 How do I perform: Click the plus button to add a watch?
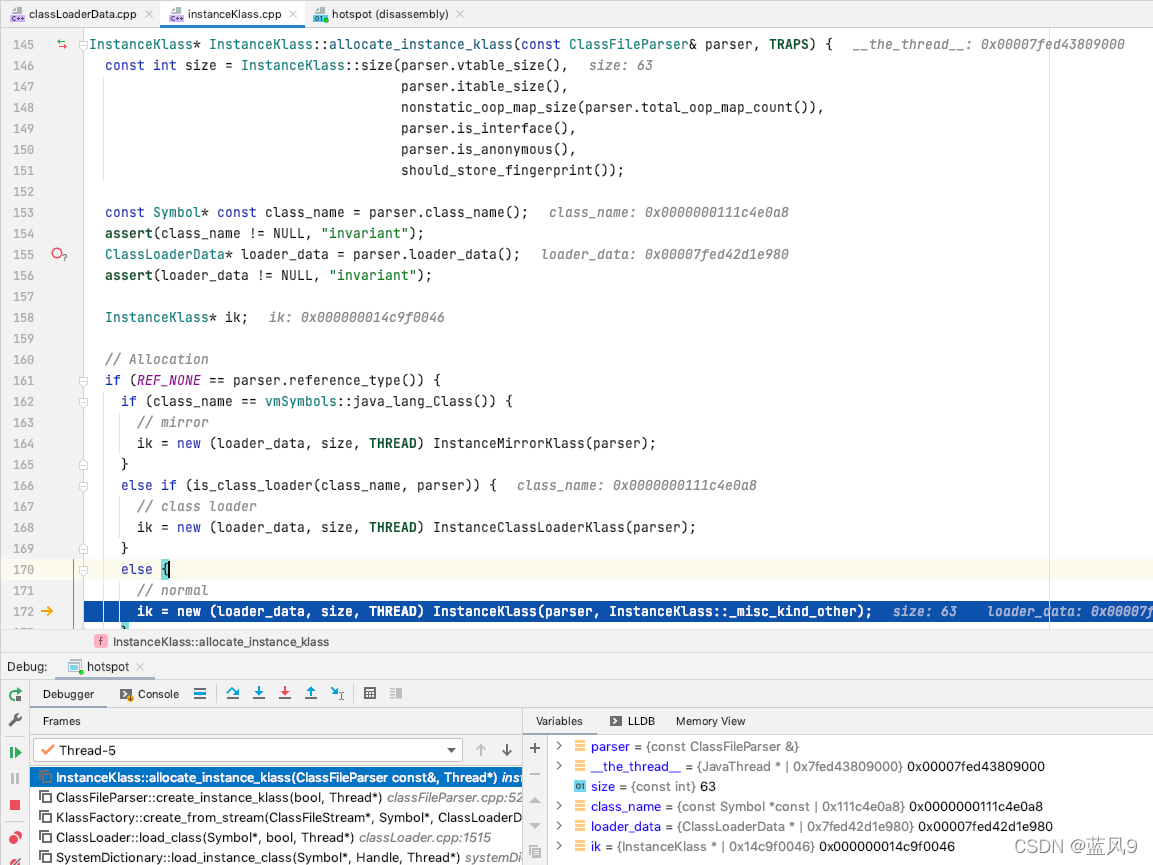pos(534,746)
